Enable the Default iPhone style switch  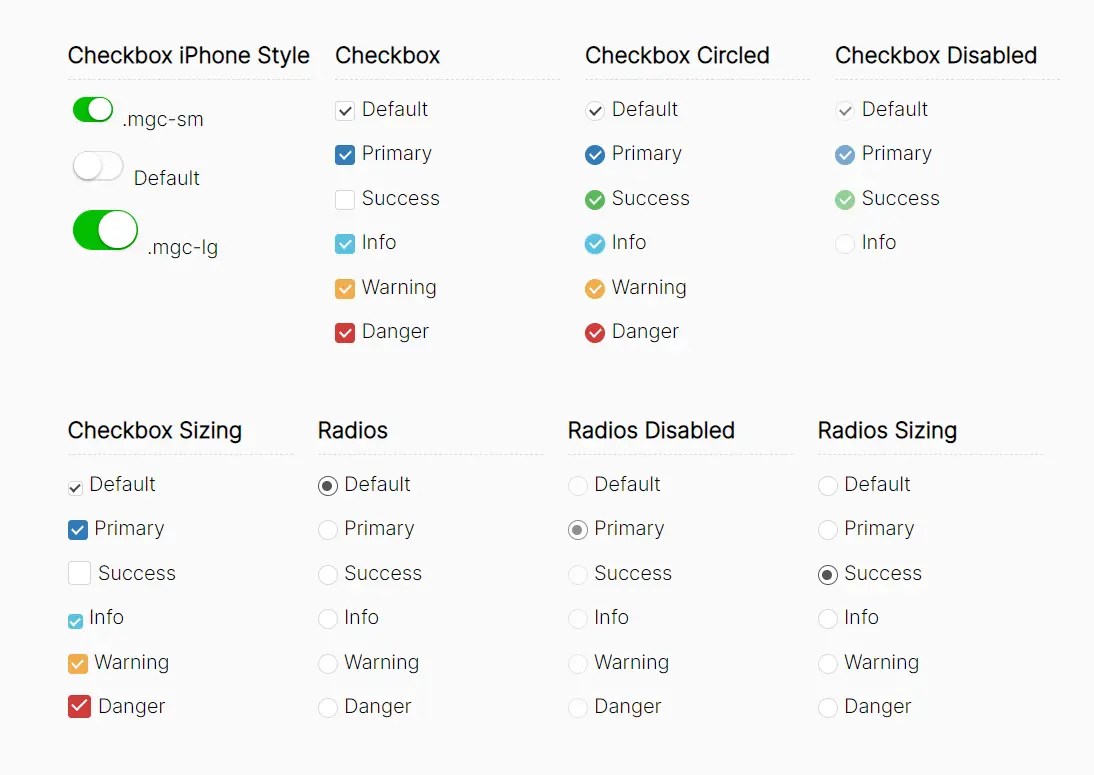97,166
